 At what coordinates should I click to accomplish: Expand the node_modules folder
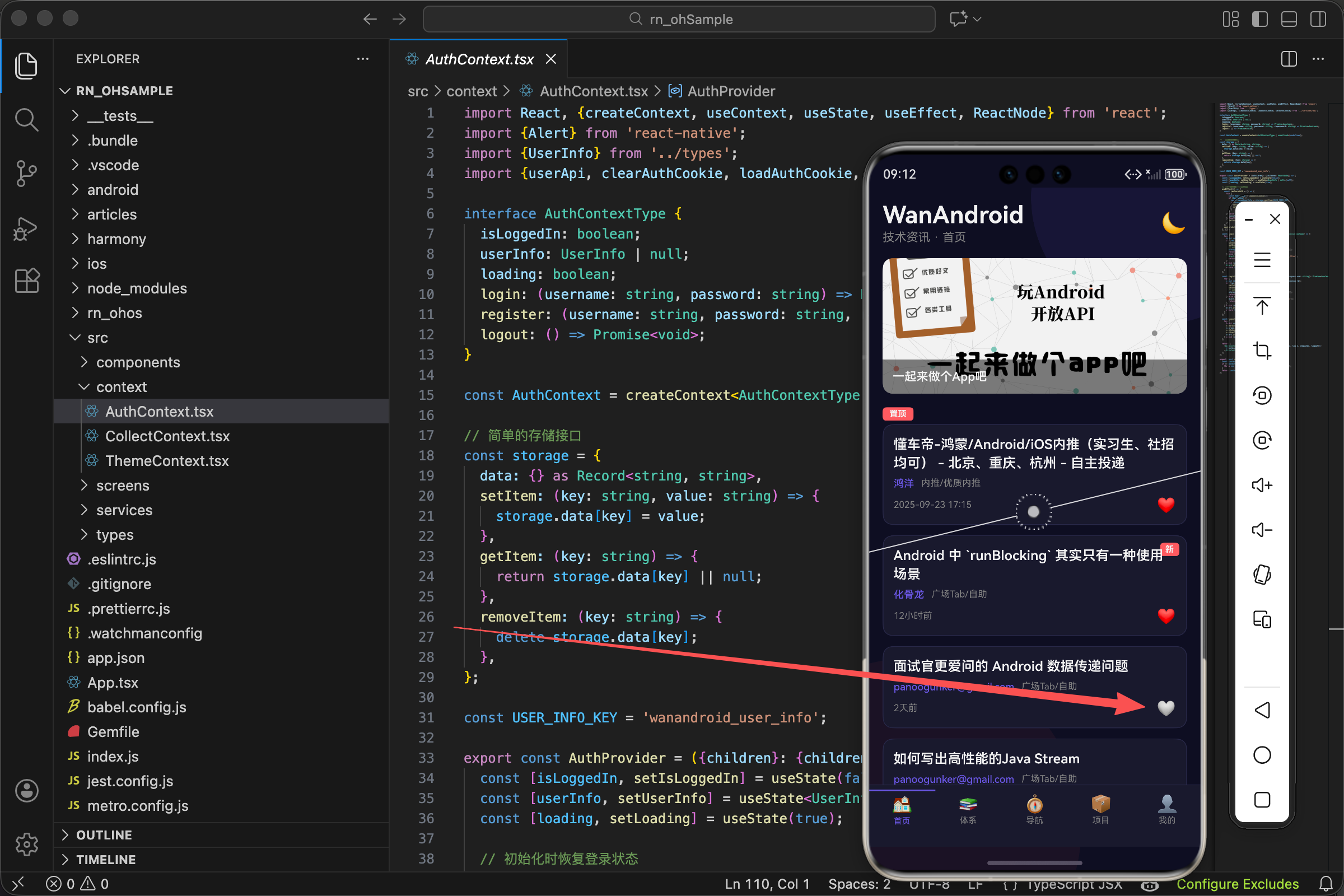(137, 288)
